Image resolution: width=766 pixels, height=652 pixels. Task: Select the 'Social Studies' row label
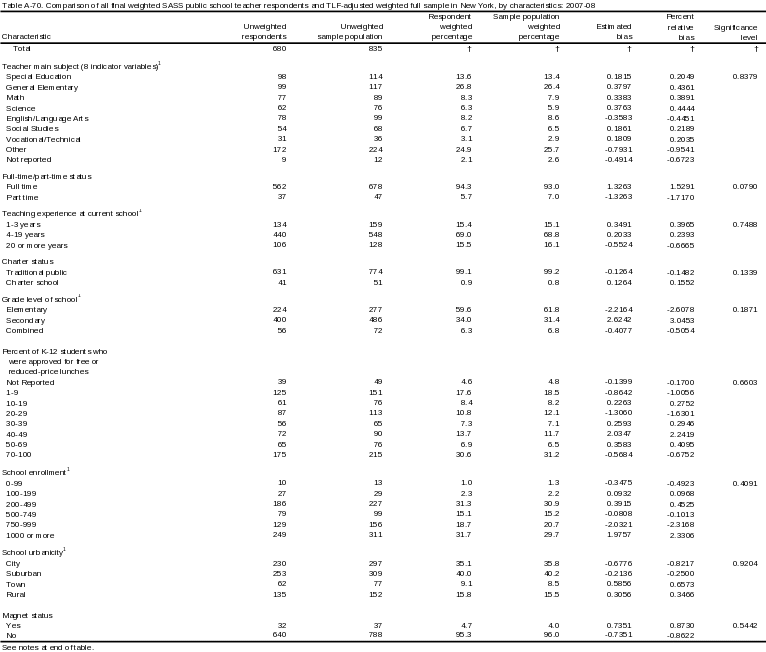[32, 129]
